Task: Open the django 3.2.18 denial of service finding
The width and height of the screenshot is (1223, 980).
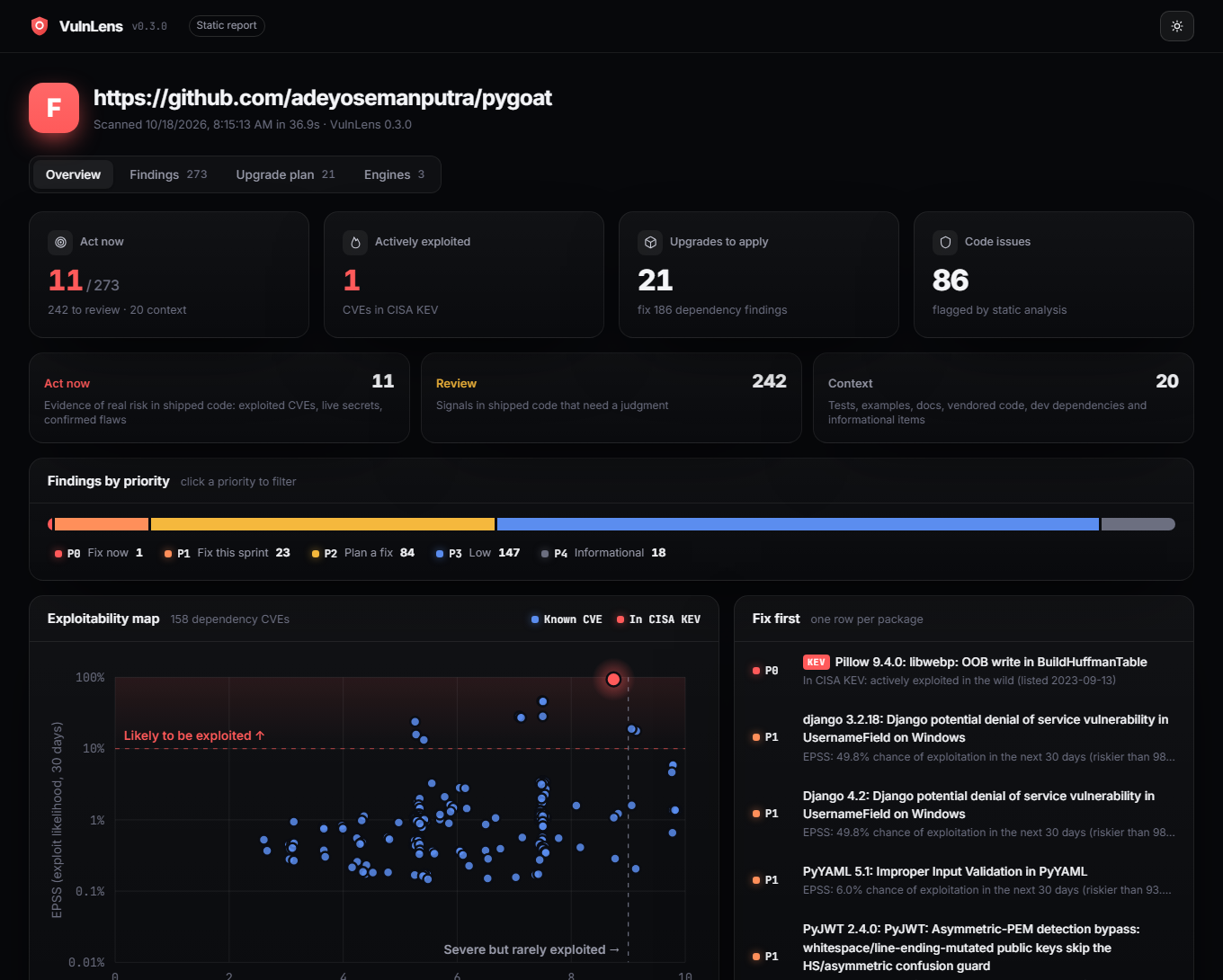Action: tap(964, 737)
